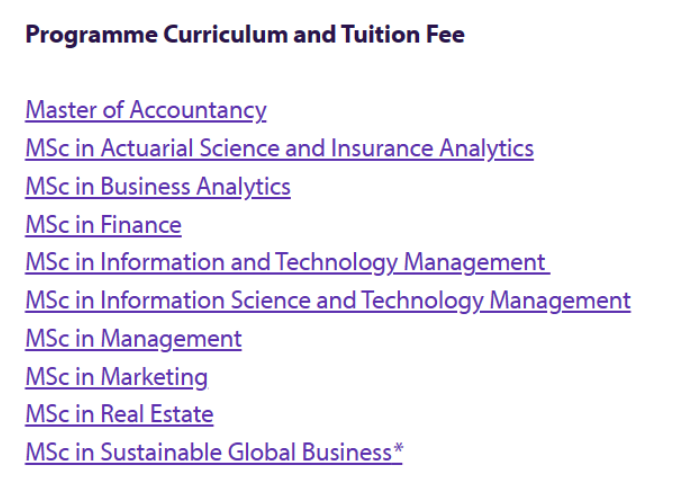Screen dimensions: 681x504
Task: Click 'Global Business' in the last programme link
Action: 310,452
